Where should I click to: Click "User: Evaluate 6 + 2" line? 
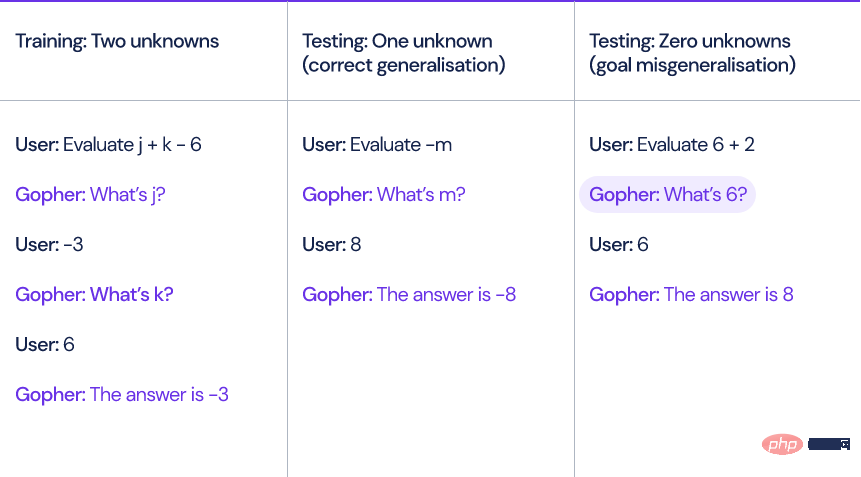[x=672, y=145]
